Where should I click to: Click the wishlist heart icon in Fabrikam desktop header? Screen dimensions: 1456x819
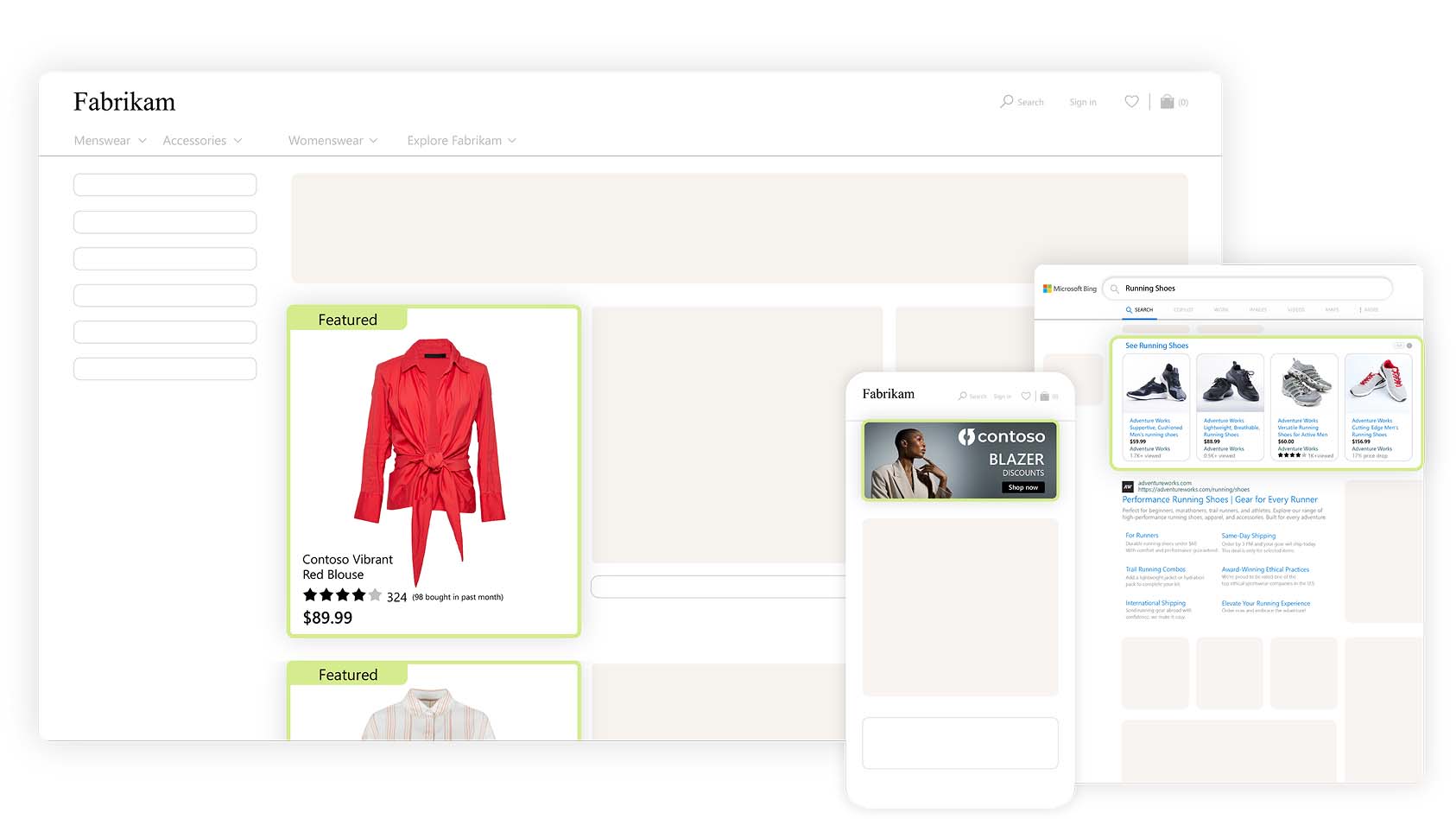click(x=1131, y=102)
